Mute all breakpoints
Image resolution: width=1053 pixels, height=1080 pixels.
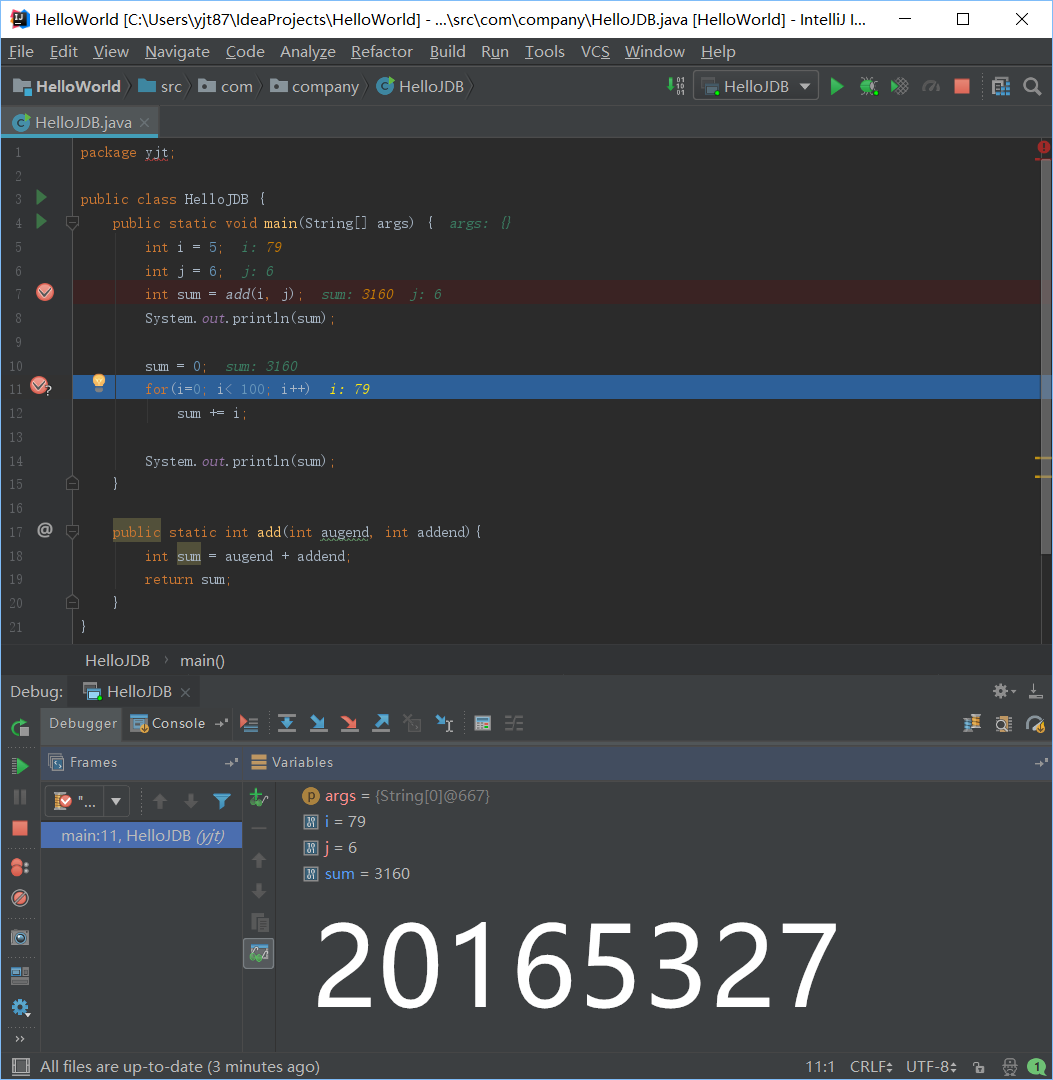[20, 898]
